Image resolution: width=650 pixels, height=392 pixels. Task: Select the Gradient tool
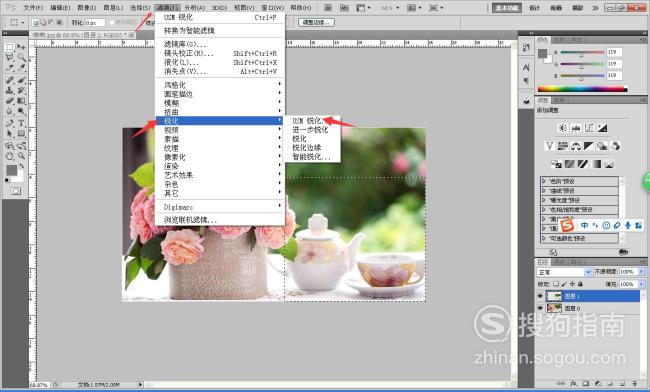[x=21, y=101]
